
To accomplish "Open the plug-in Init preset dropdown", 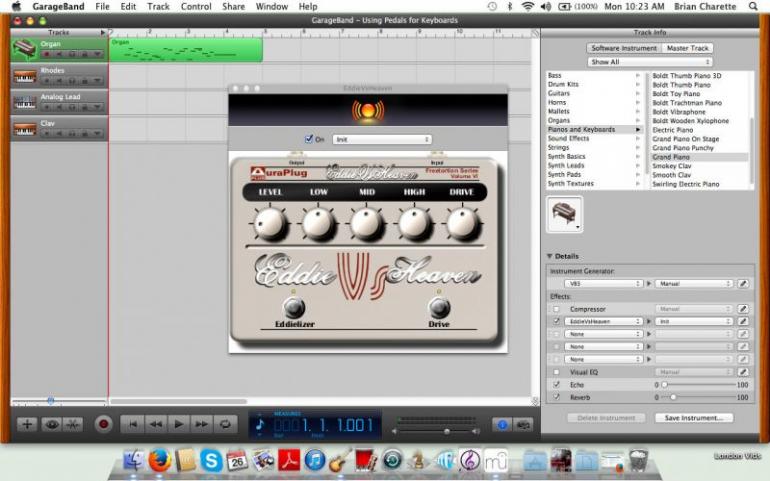I will tap(382, 140).
